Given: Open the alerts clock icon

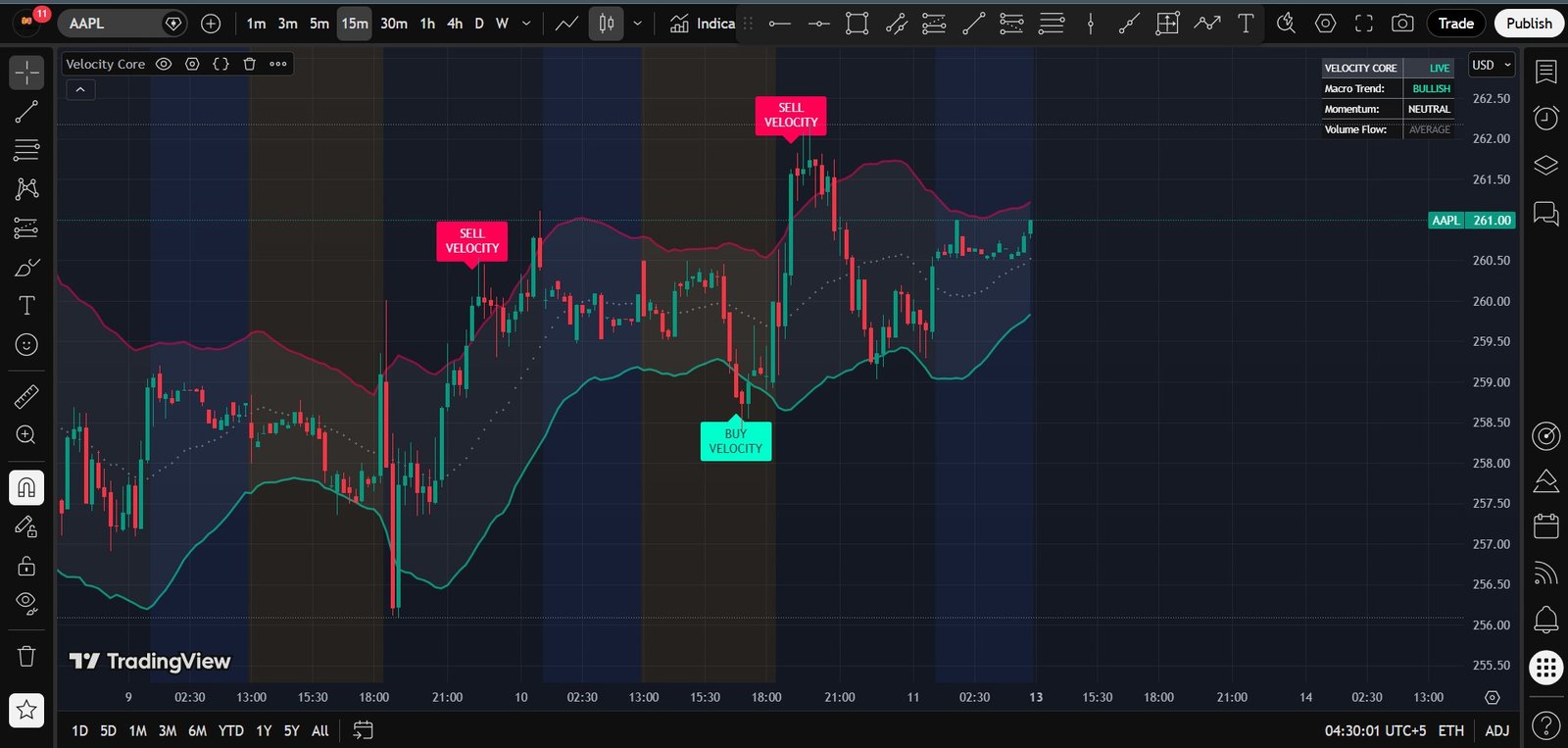Looking at the screenshot, I should [1545, 118].
